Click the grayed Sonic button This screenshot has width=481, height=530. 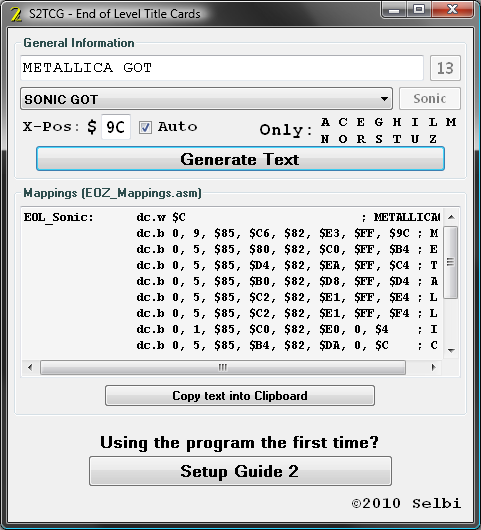(x=430, y=98)
